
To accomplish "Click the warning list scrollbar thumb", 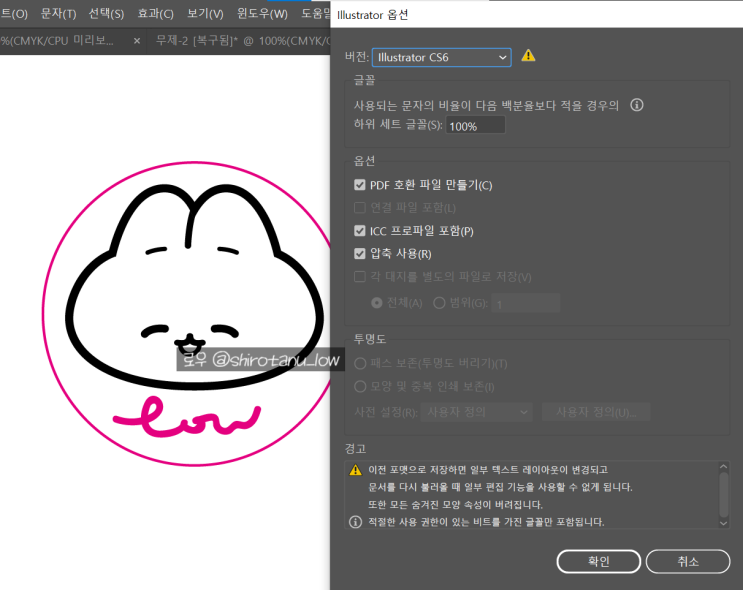I will (x=723, y=495).
